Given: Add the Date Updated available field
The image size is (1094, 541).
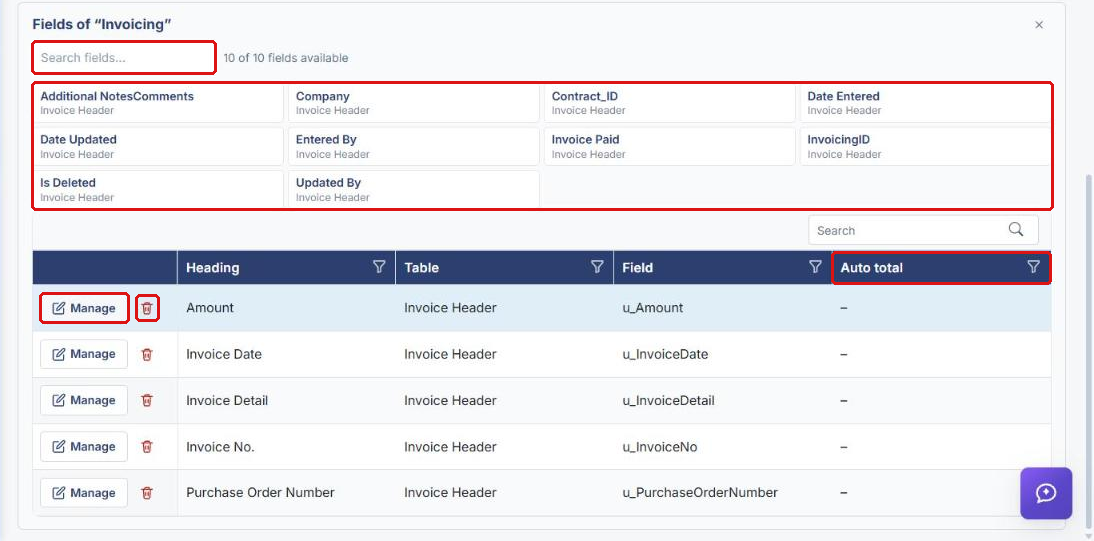Looking at the screenshot, I should pos(158,146).
